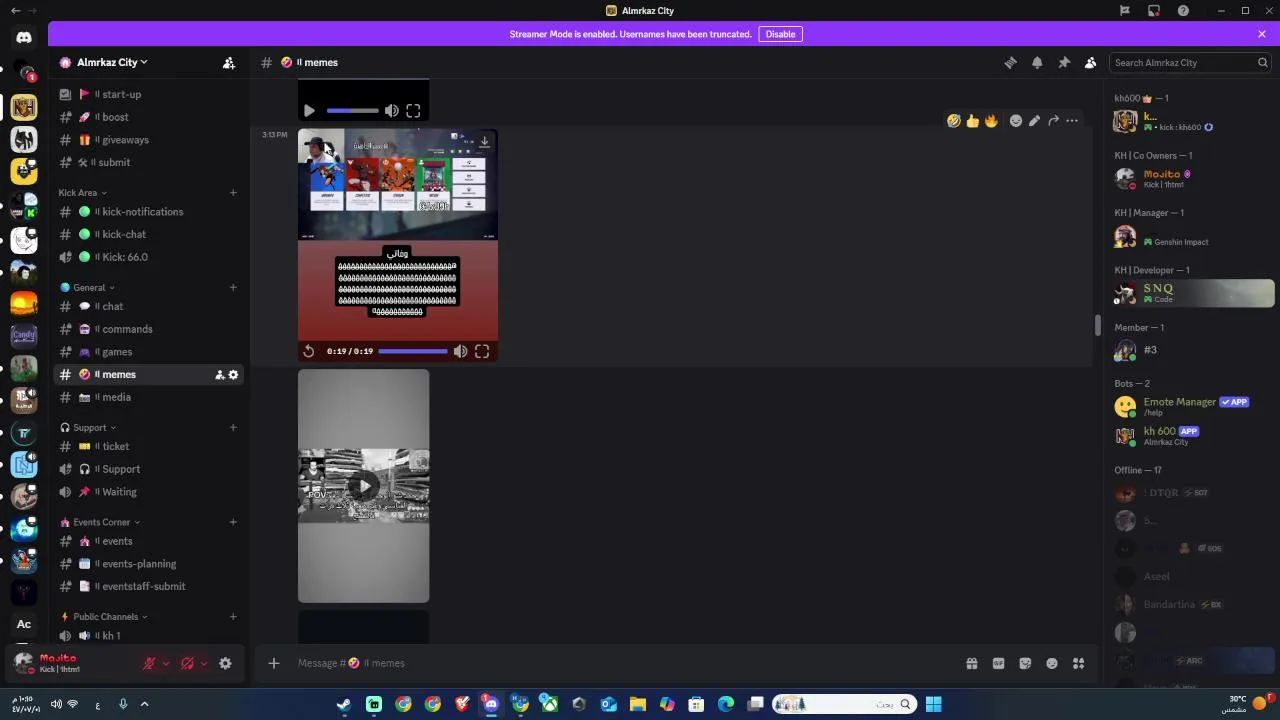Mute the 0:19 video volume
The height and width of the screenshot is (720, 1280).
click(x=460, y=351)
